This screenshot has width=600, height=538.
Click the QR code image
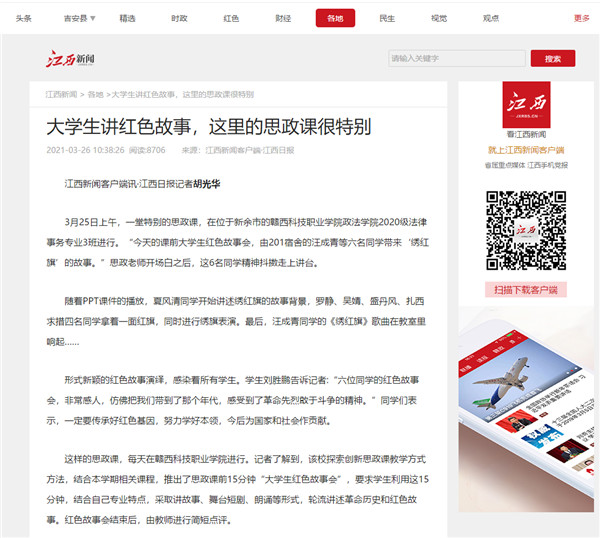click(x=526, y=230)
